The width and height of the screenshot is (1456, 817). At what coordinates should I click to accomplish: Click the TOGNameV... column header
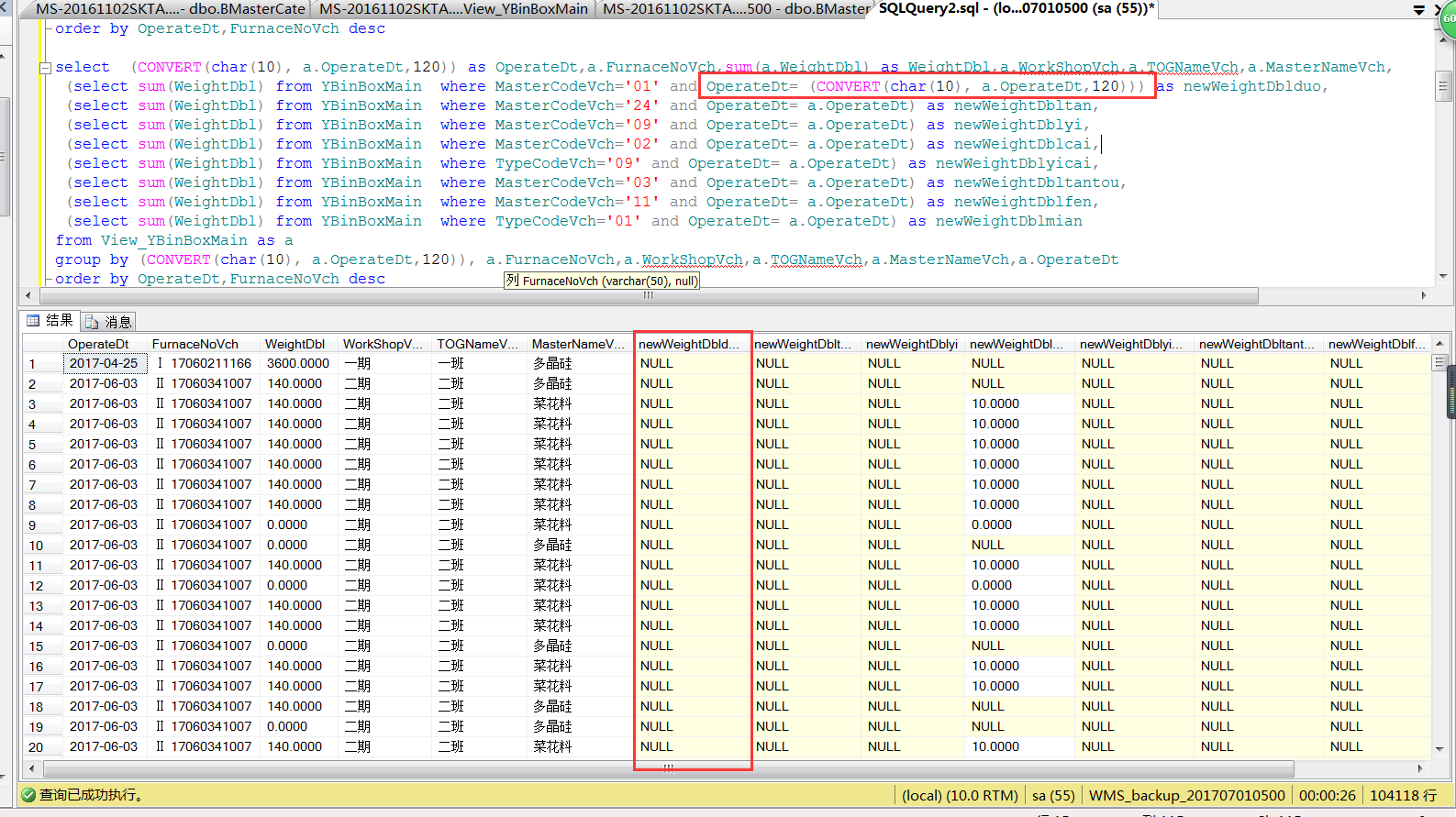pyautogui.click(x=480, y=344)
